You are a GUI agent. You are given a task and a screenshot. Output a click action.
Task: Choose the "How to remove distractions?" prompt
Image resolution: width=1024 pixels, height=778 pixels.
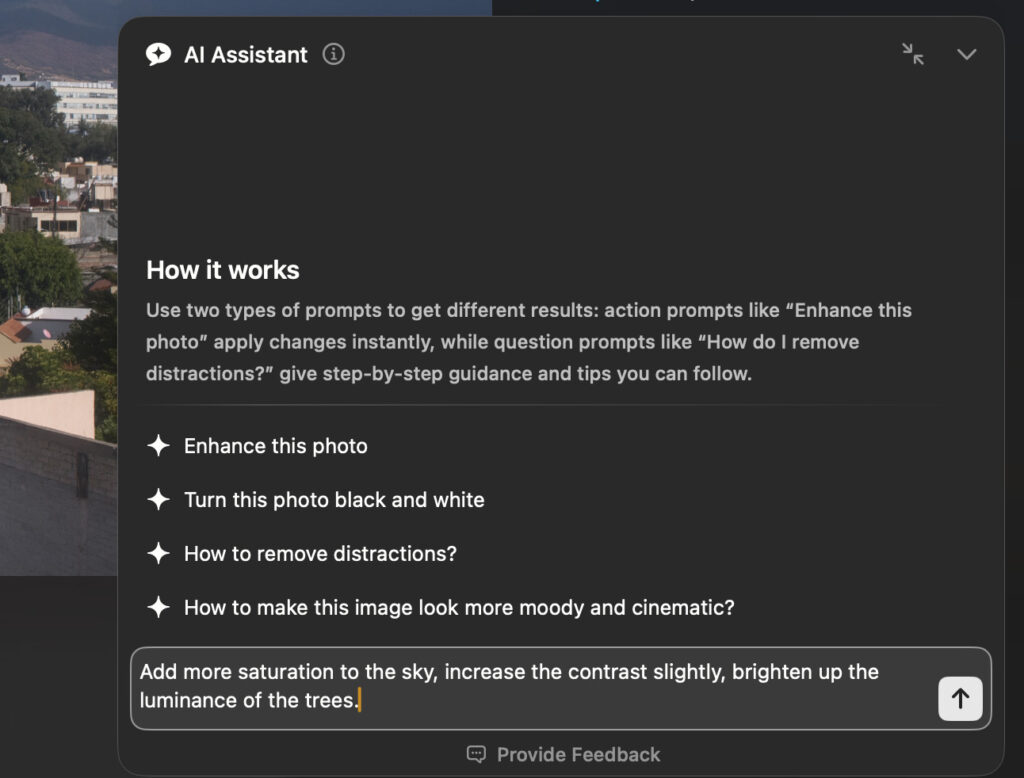(x=320, y=554)
